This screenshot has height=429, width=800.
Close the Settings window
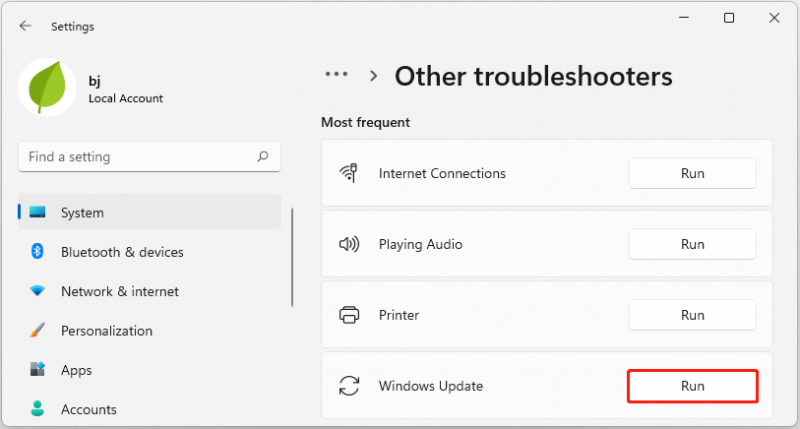tap(774, 18)
